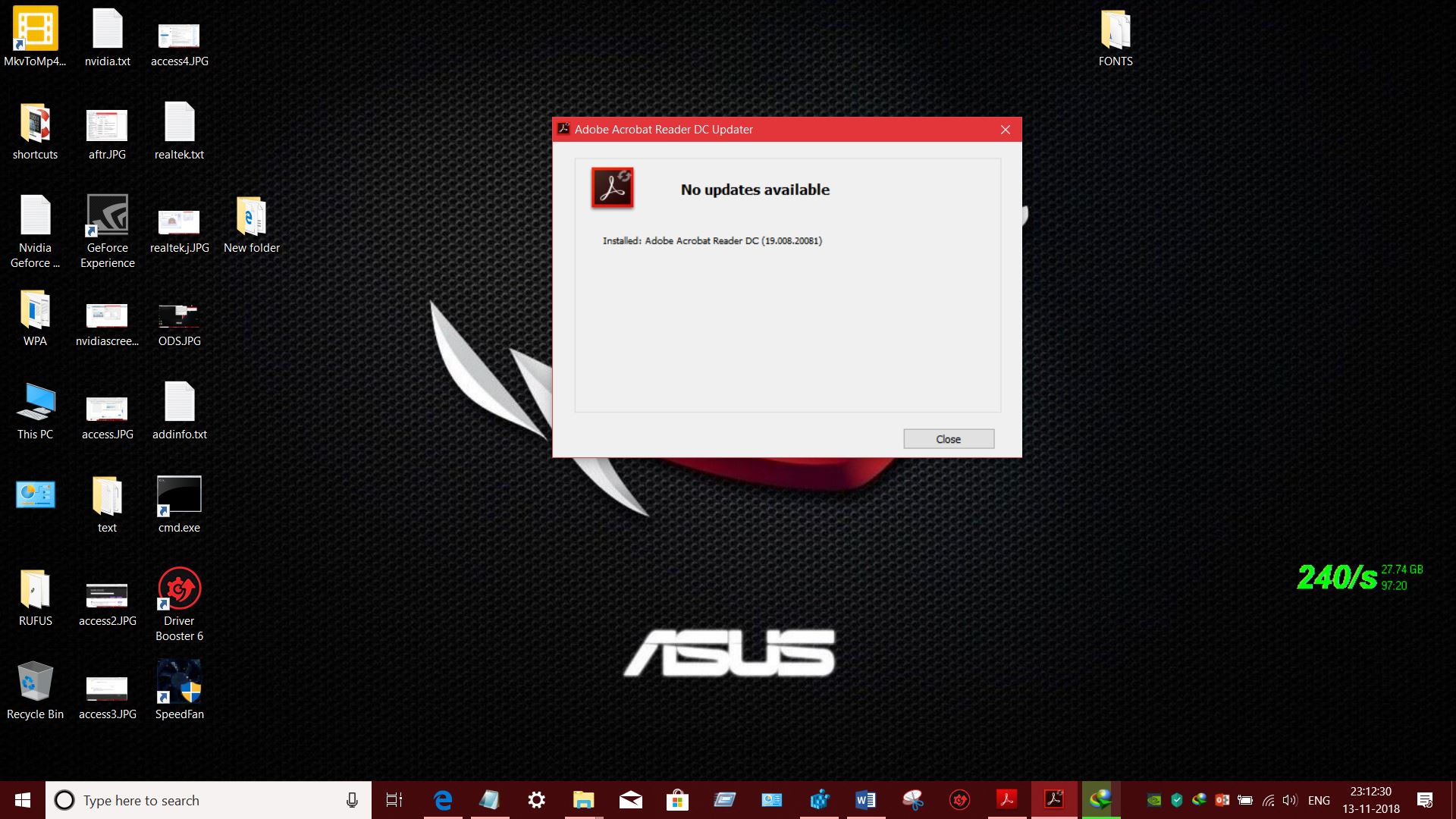Click the 'No updates available' heading
Image resolution: width=1456 pixels, height=819 pixels.
click(x=755, y=190)
